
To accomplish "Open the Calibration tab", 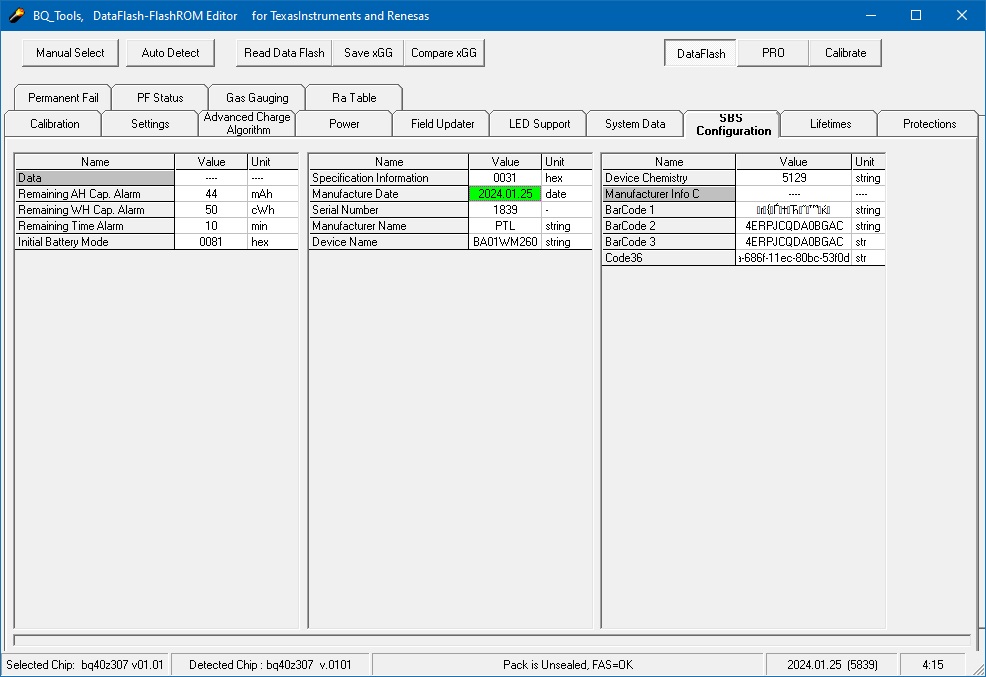I will (55, 124).
